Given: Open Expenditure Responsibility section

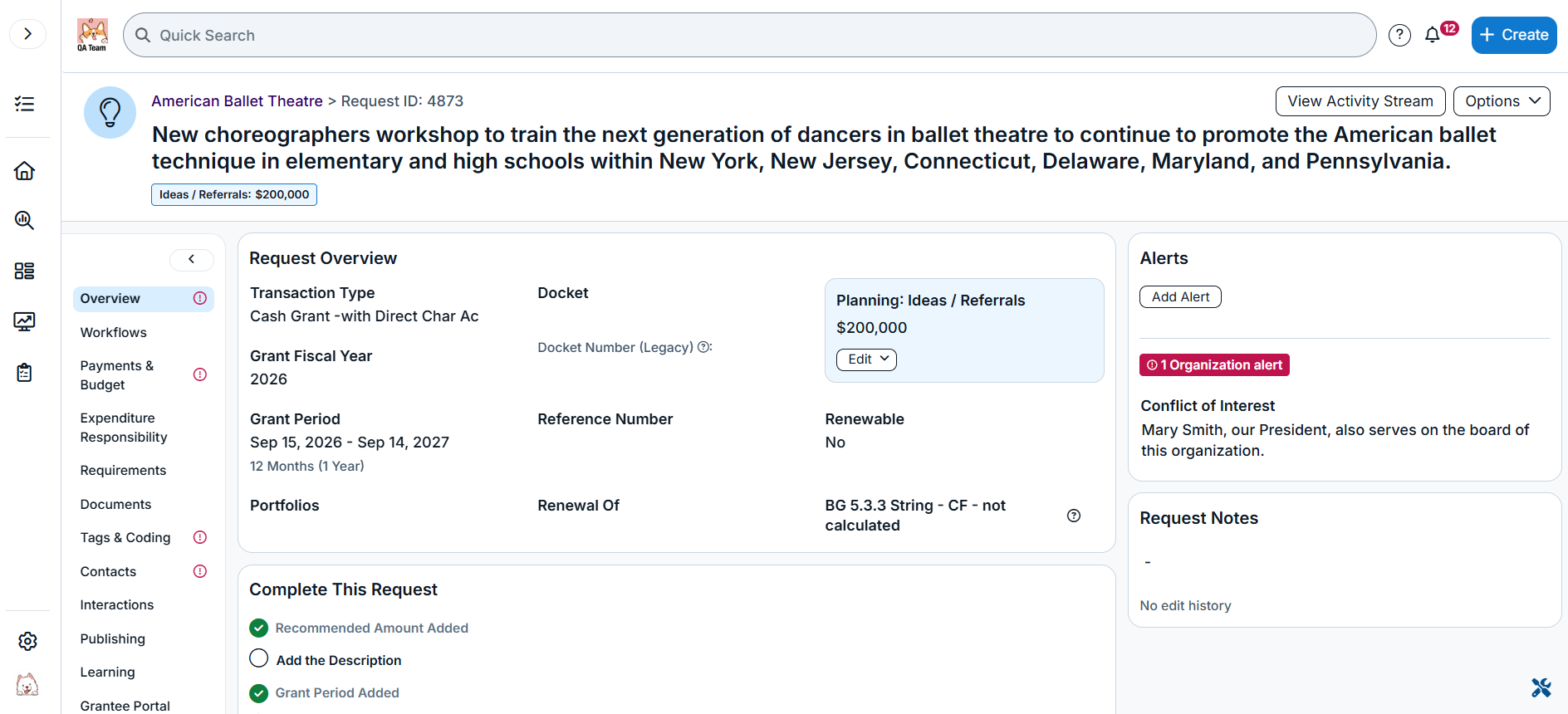Looking at the screenshot, I should tap(124, 428).
